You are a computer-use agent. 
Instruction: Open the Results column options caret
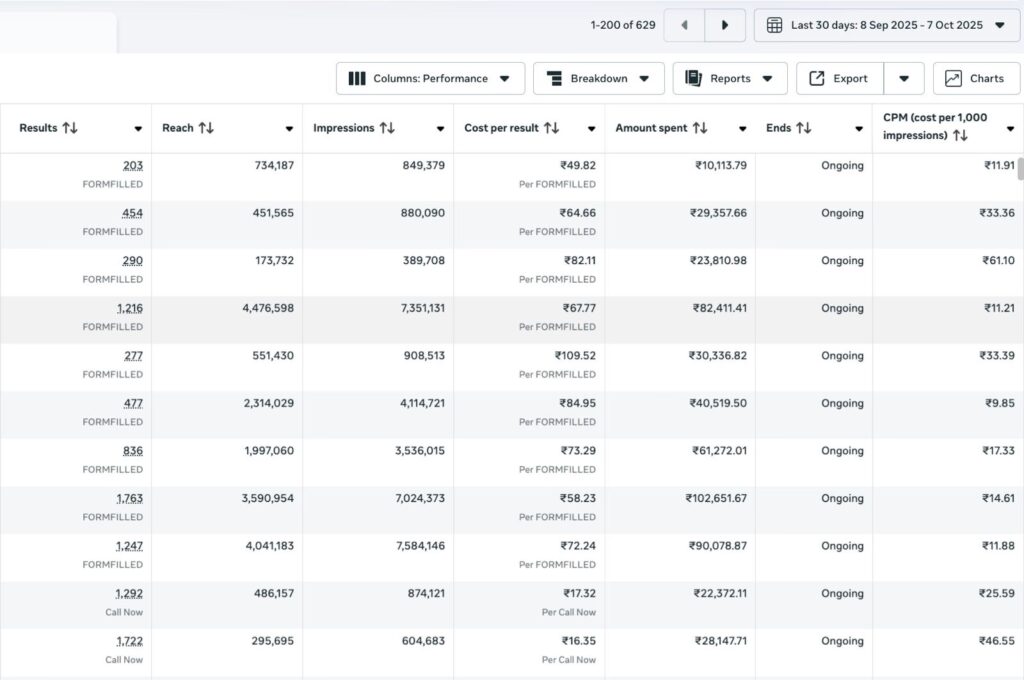138,129
